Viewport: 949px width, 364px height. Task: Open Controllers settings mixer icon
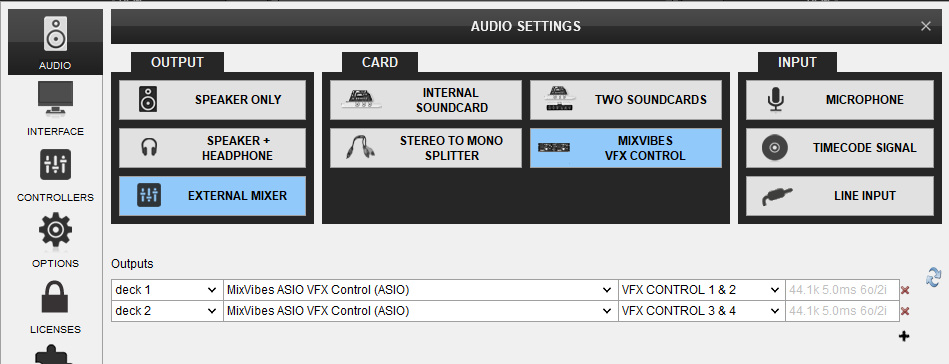click(55, 165)
